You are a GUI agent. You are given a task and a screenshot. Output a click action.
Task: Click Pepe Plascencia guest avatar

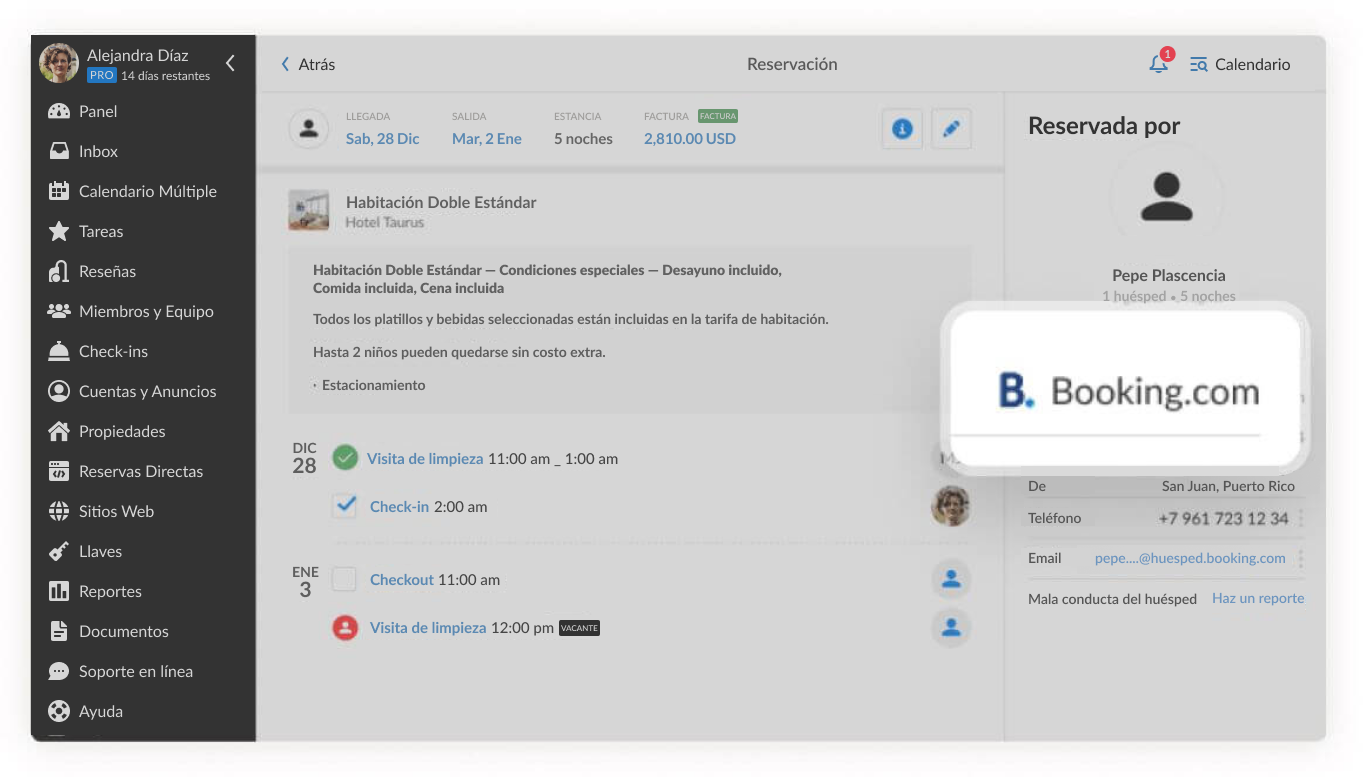(1167, 197)
